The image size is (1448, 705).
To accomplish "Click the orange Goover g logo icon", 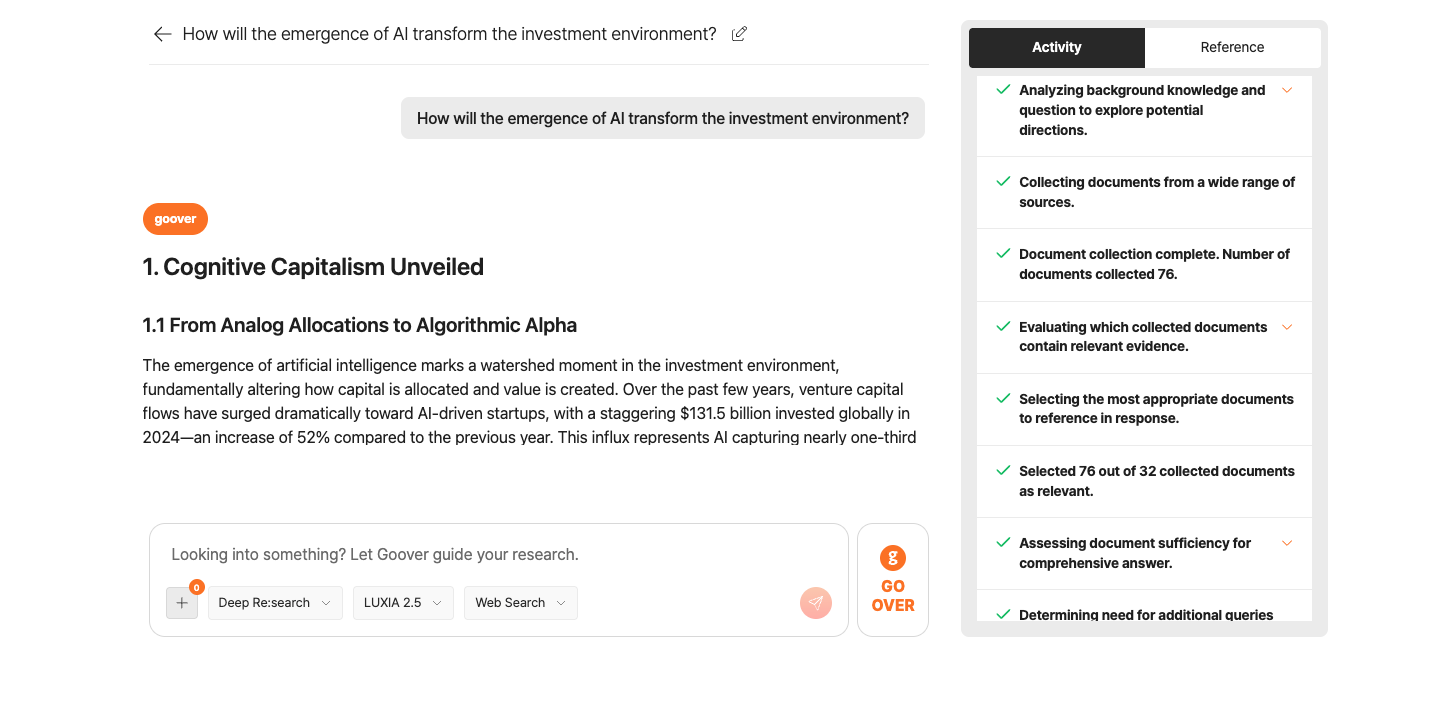I will click(893, 558).
